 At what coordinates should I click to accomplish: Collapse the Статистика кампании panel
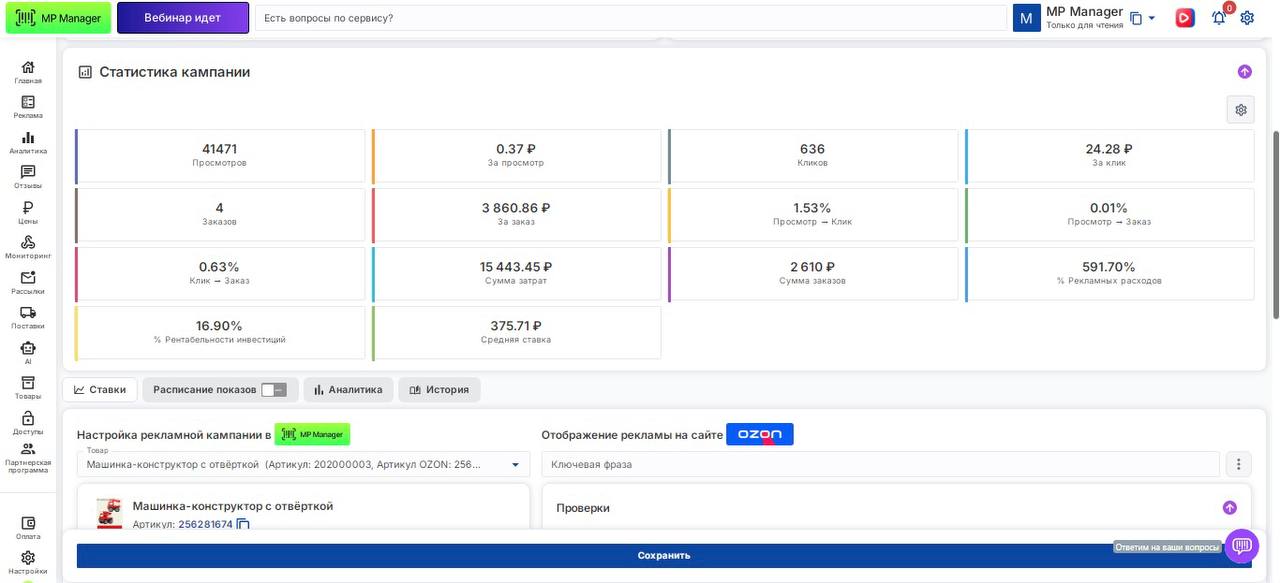coord(1244,72)
